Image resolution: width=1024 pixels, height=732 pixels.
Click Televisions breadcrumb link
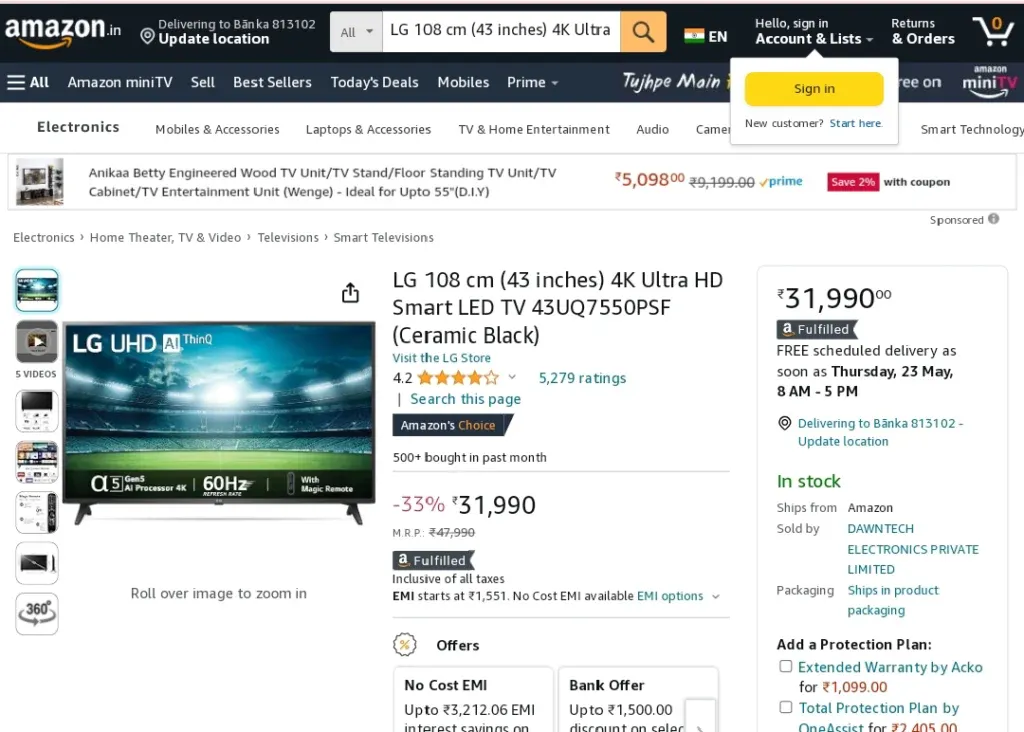click(x=288, y=238)
